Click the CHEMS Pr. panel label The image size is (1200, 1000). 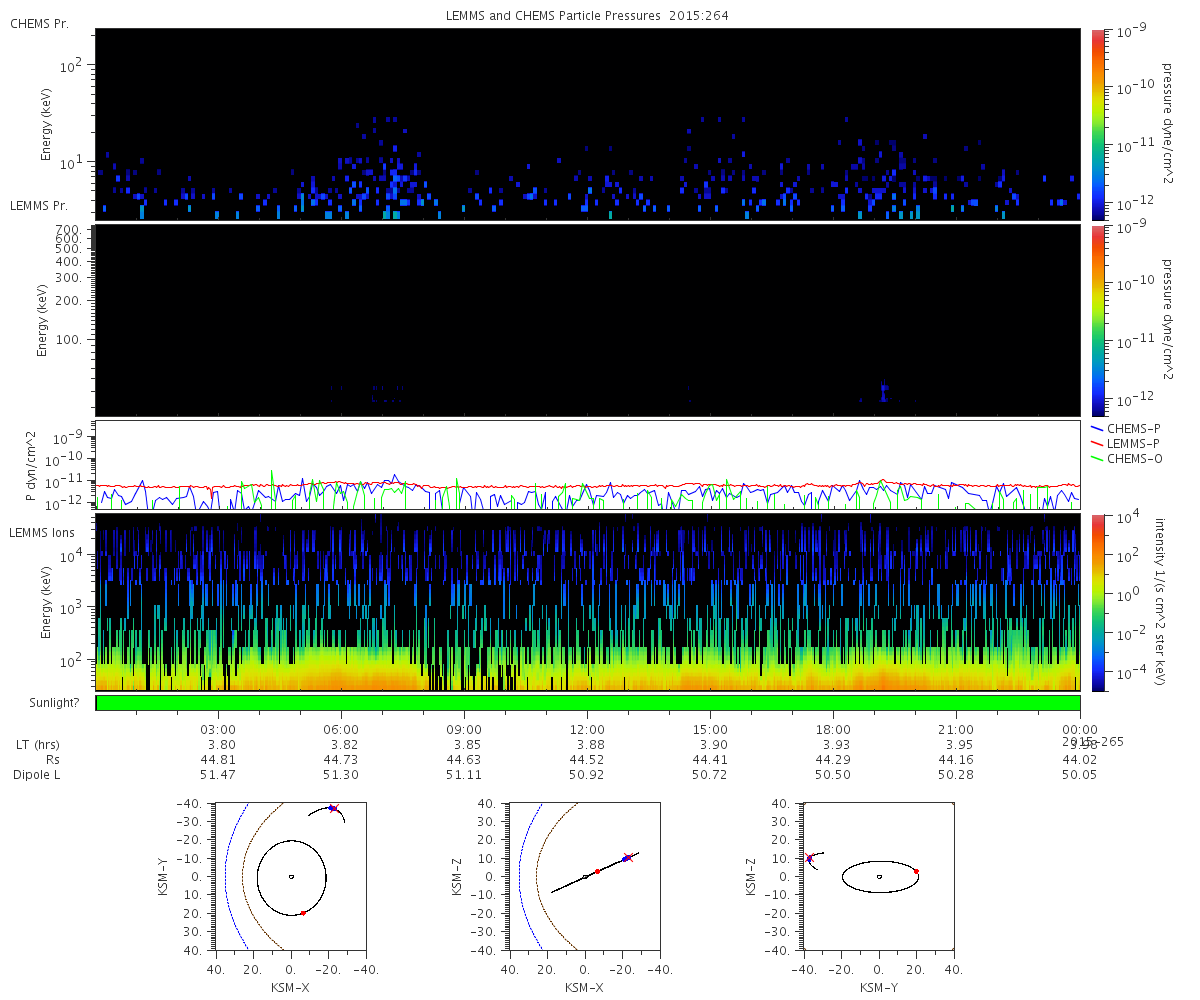[x=39, y=23]
